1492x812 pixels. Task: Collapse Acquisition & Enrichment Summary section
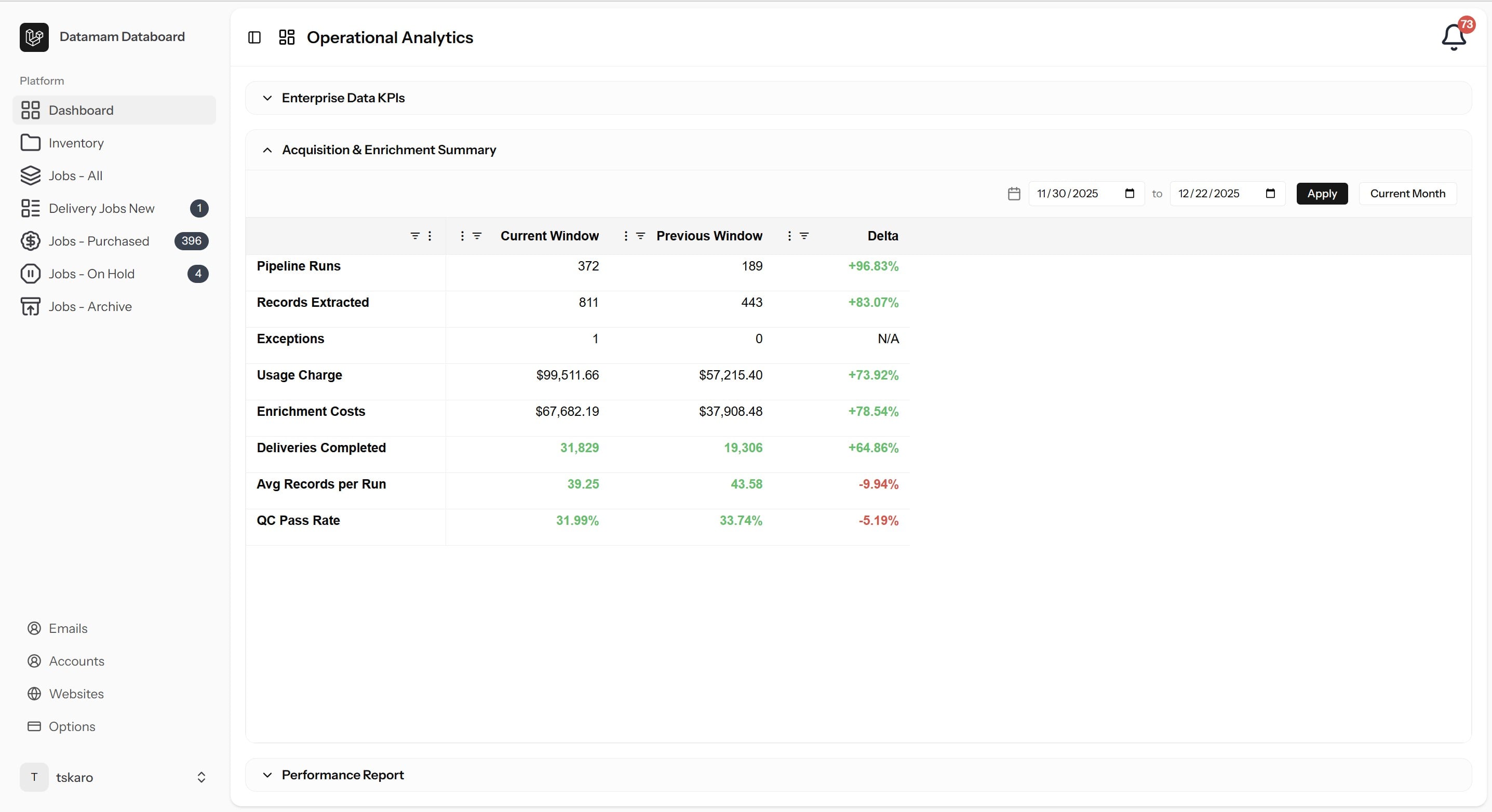267,150
